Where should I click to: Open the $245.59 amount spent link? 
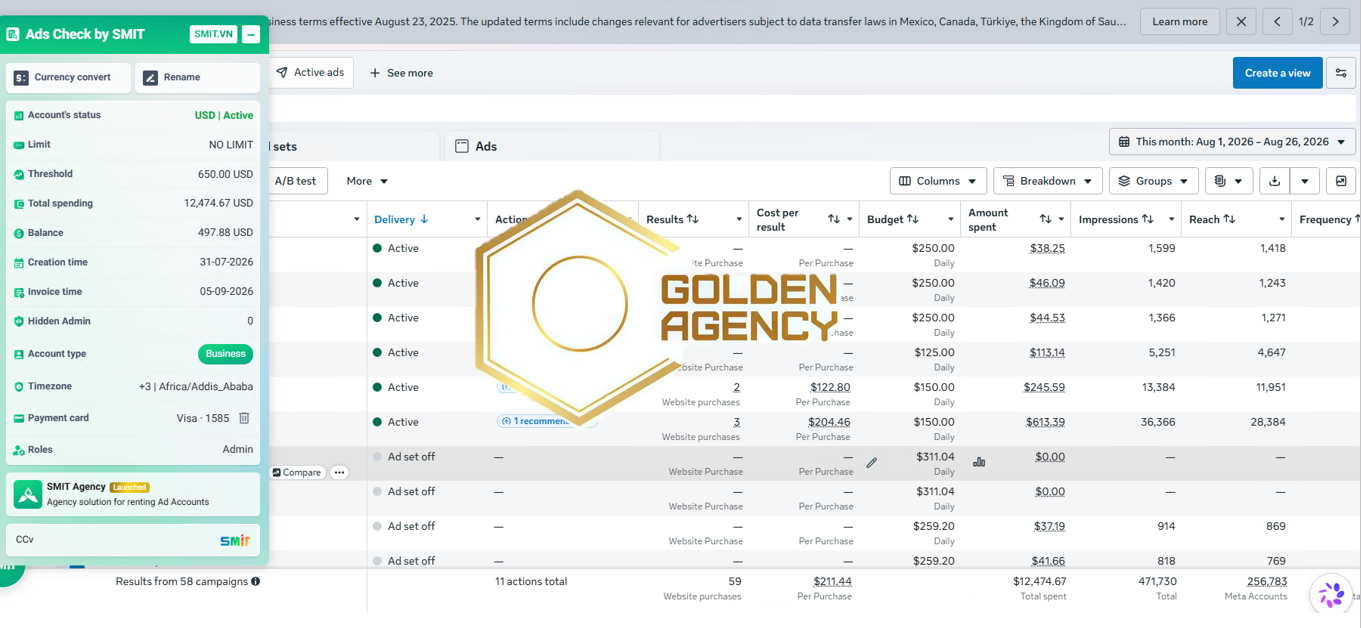[x=1044, y=387]
